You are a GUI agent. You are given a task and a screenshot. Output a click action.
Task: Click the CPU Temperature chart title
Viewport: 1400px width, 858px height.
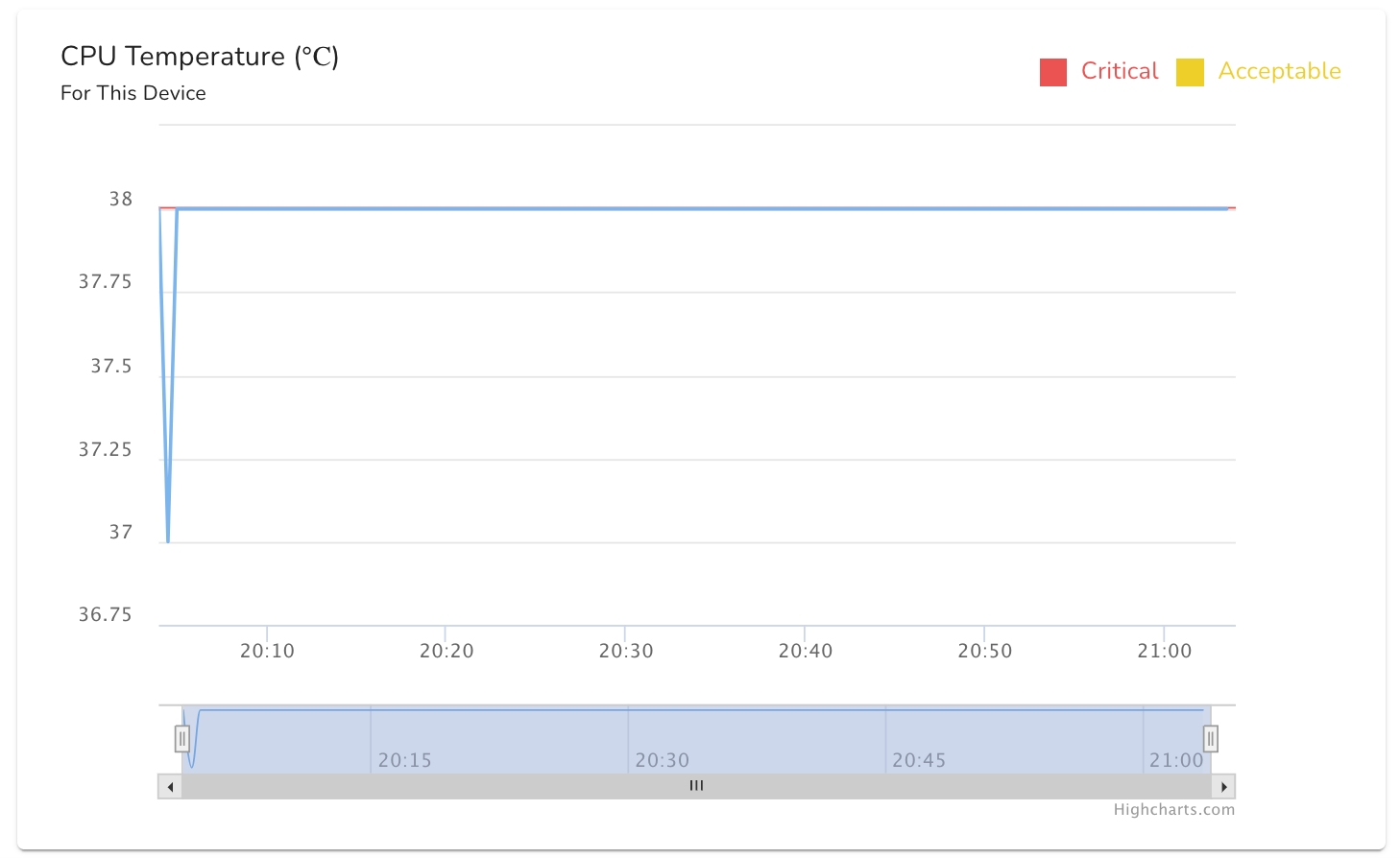tap(200, 57)
